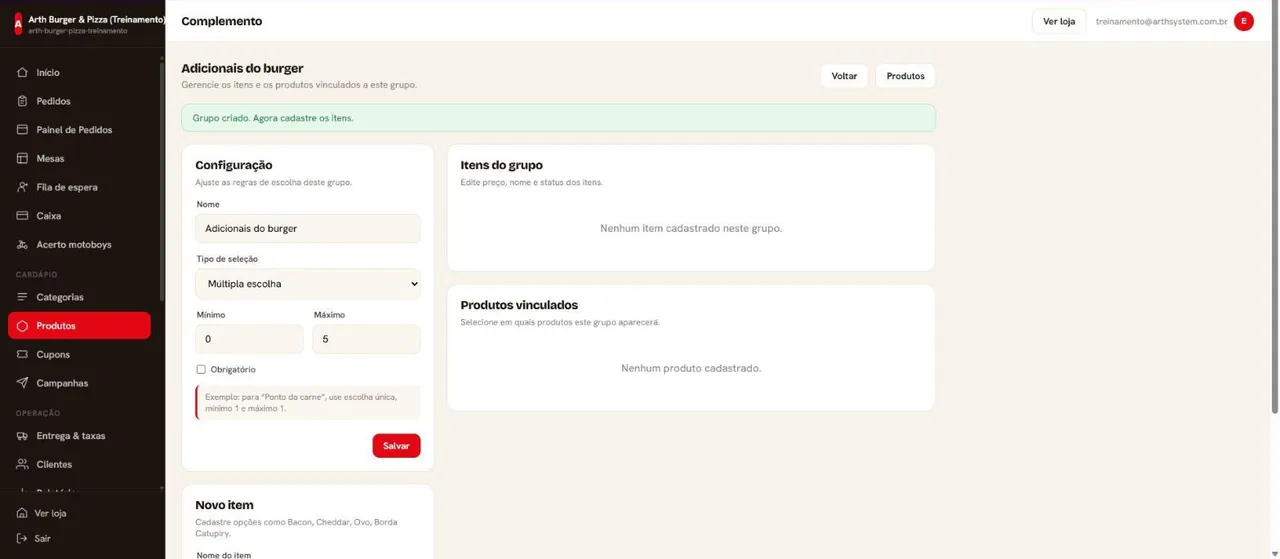1280x559 pixels.
Task: Open Pedidos via the clipboard icon
Action: point(22,101)
